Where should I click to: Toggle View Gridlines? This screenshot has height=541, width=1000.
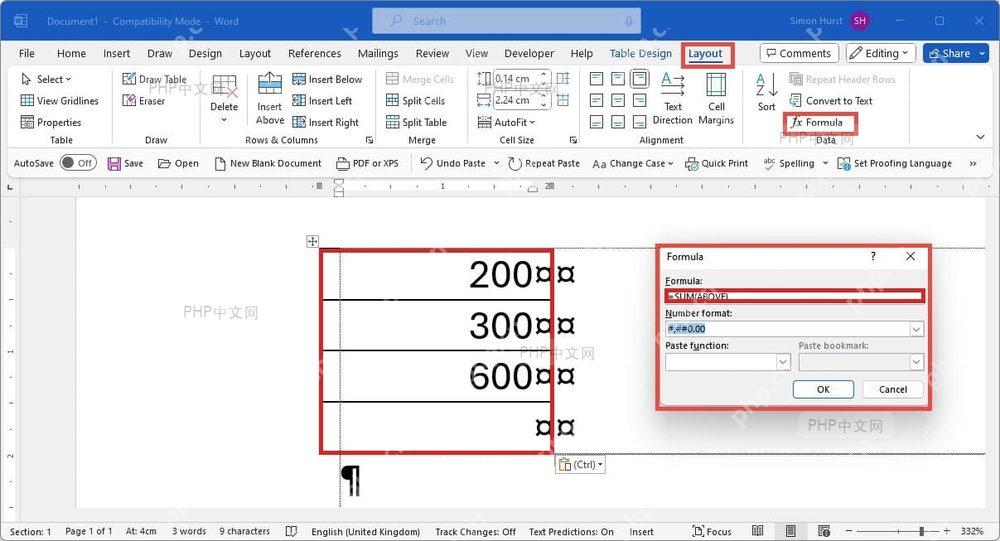tap(59, 101)
